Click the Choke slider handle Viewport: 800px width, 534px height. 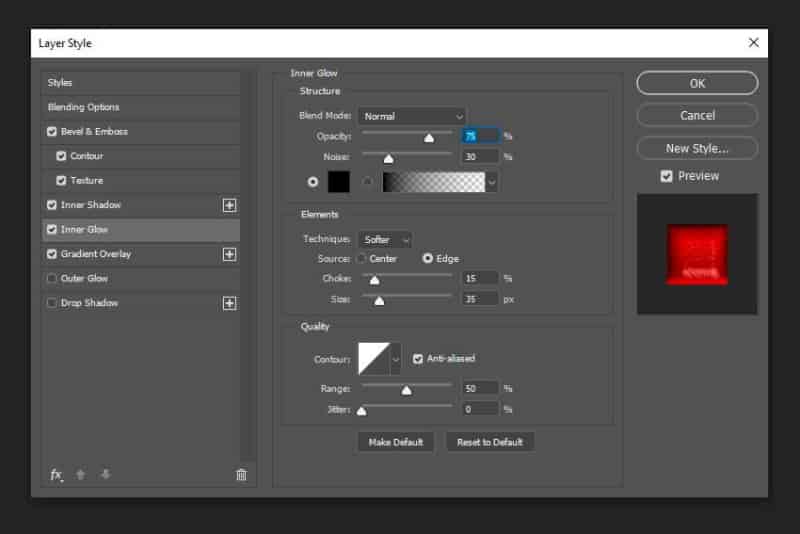point(374,281)
